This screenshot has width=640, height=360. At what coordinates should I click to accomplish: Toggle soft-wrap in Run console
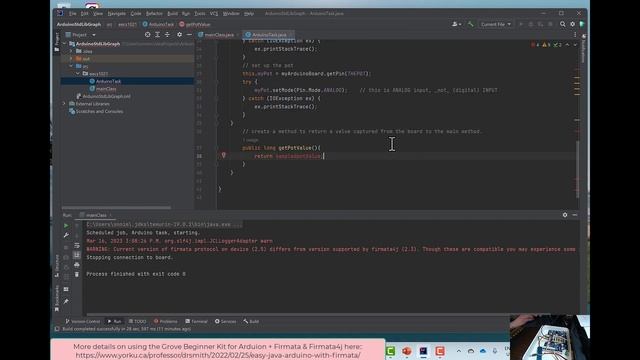tap(77, 245)
